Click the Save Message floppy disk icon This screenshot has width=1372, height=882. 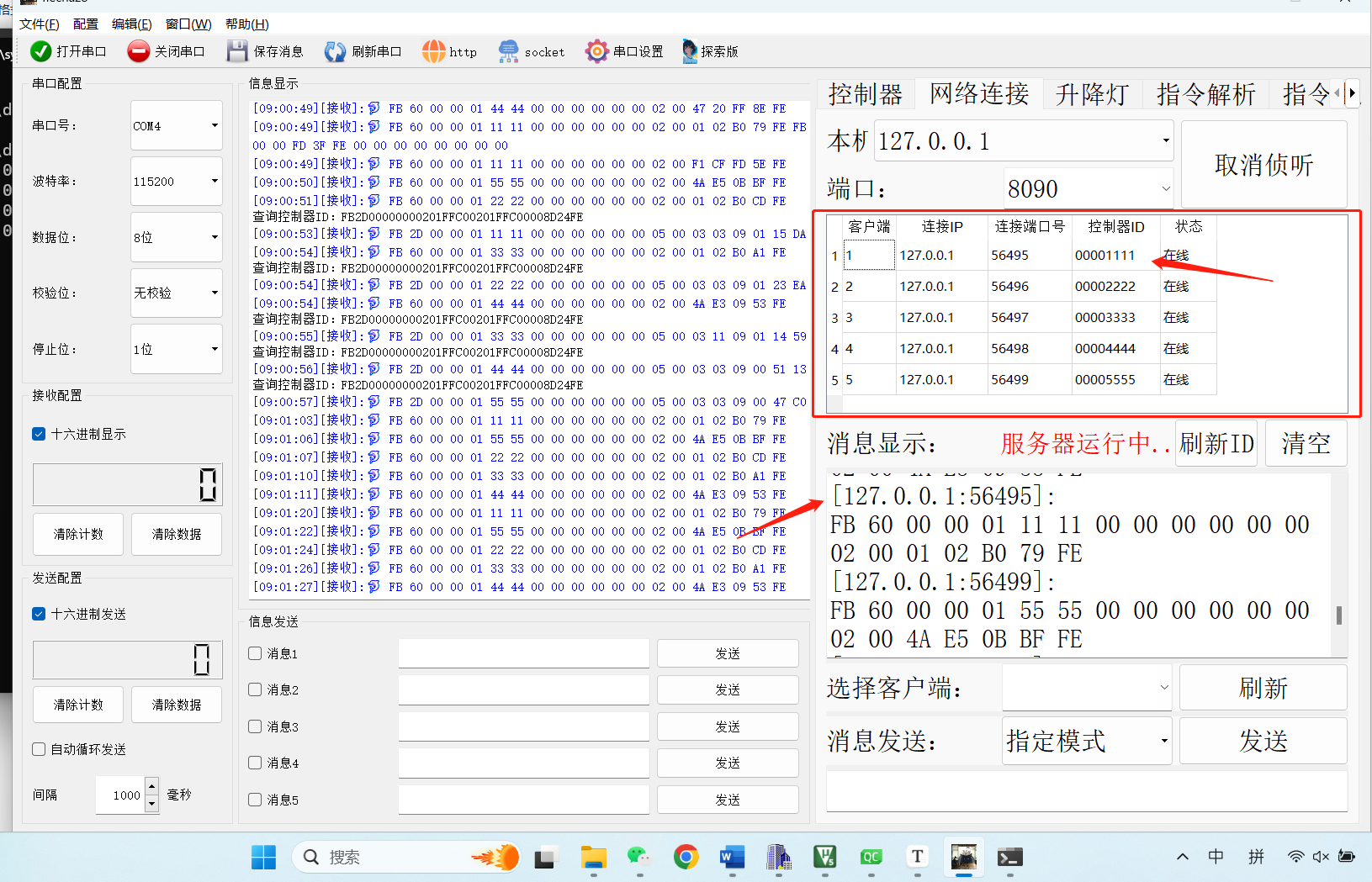(237, 51)
